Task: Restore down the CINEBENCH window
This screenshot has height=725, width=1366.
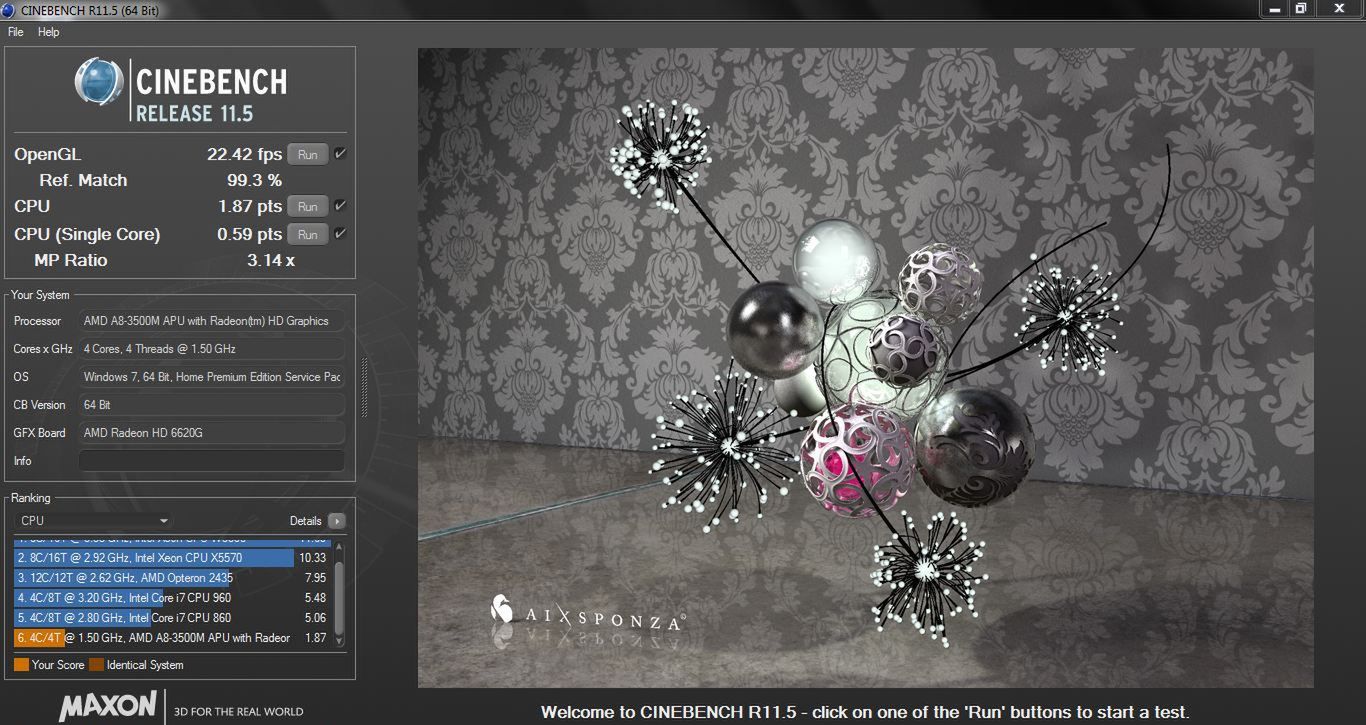Action: 1301,8
